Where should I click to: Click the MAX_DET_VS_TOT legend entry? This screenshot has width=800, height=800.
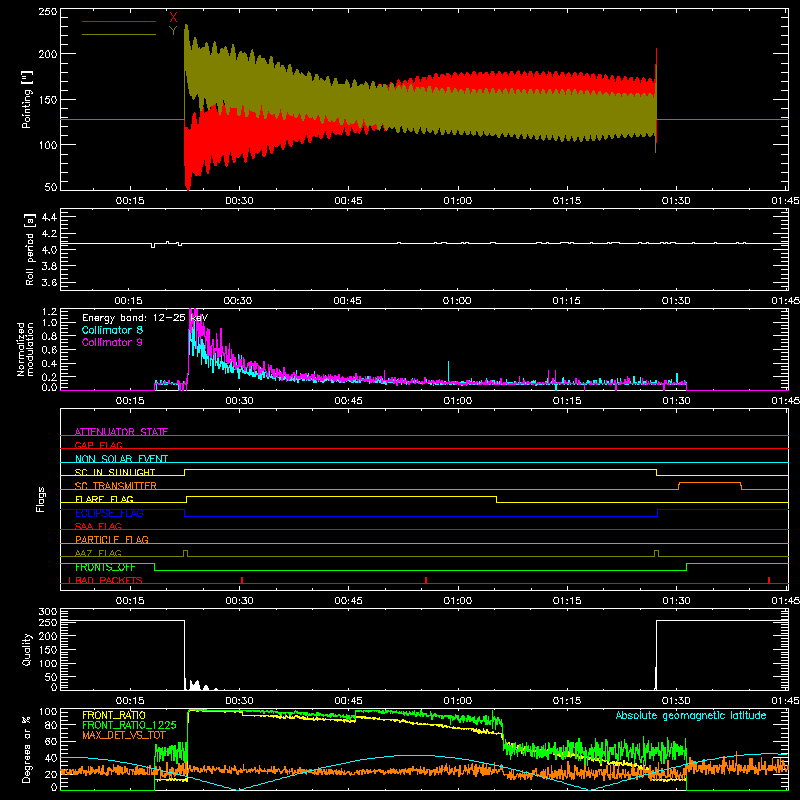pos(124,735)
